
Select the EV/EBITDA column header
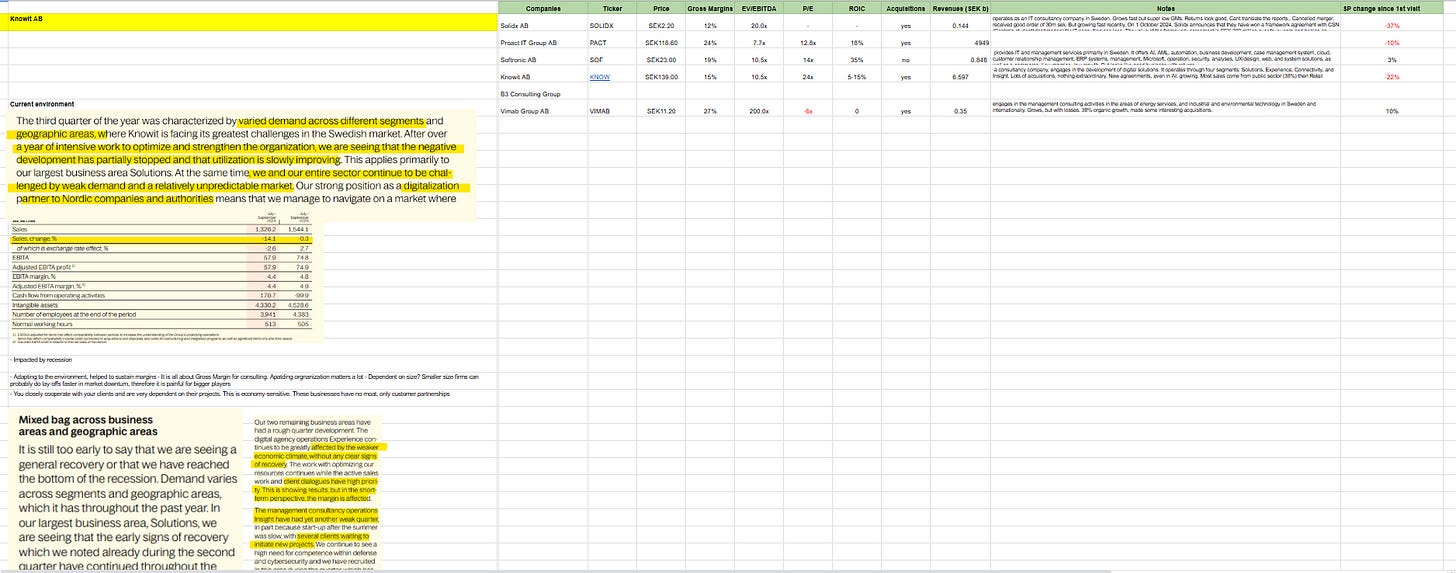coord(758,8)
